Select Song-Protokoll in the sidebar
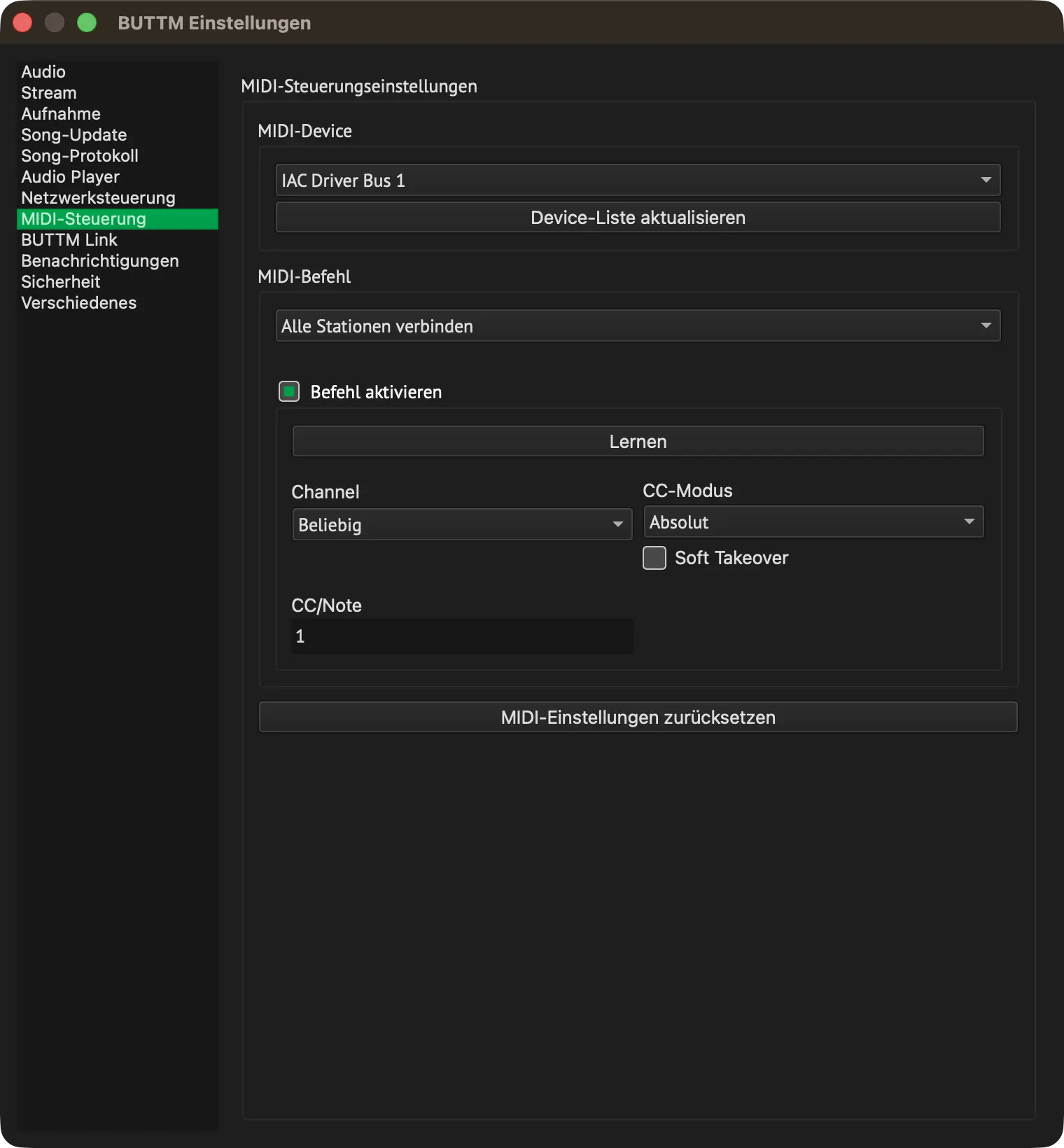 117,156
